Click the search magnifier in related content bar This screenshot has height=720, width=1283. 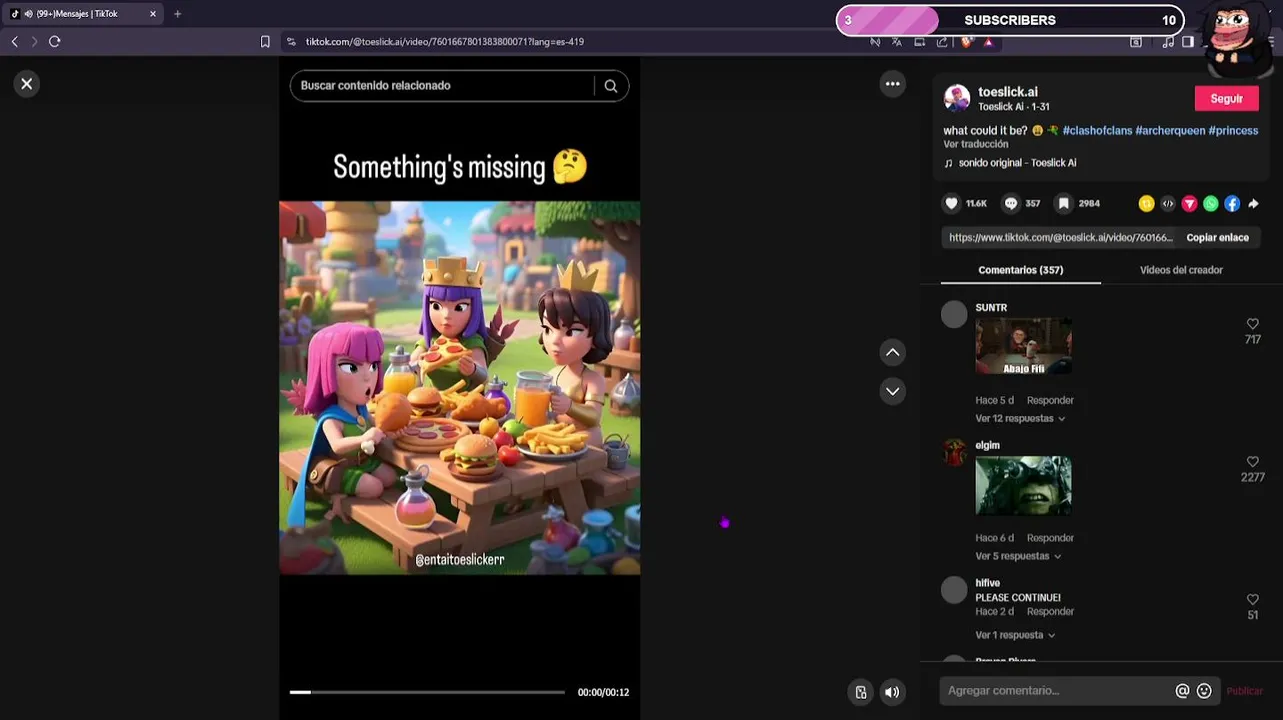(x=611, y=86)
